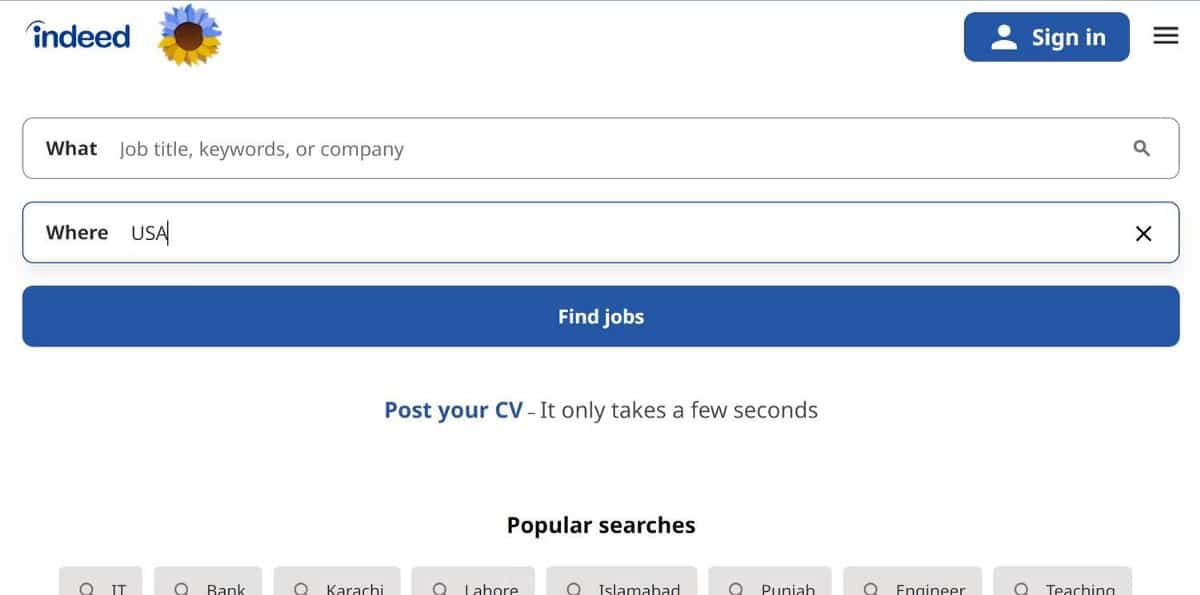Open the hamburger navigation menu
This screenshot has height=595, width=1200.
[x=1165, y=35]
